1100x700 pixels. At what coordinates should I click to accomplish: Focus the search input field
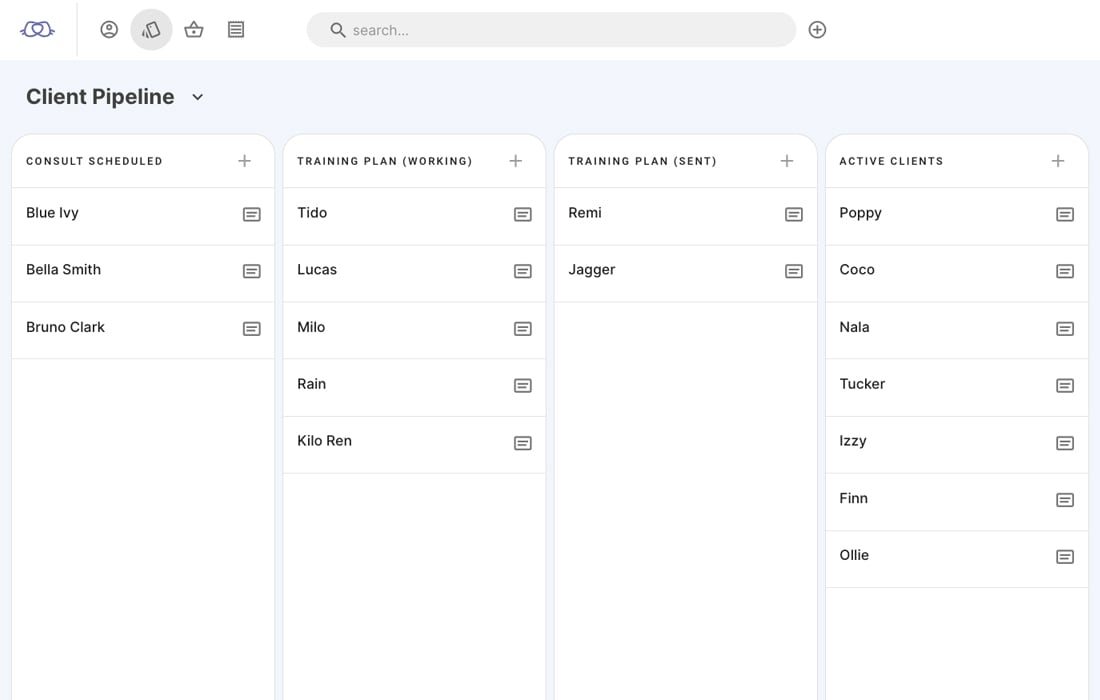tap(551, 30)
